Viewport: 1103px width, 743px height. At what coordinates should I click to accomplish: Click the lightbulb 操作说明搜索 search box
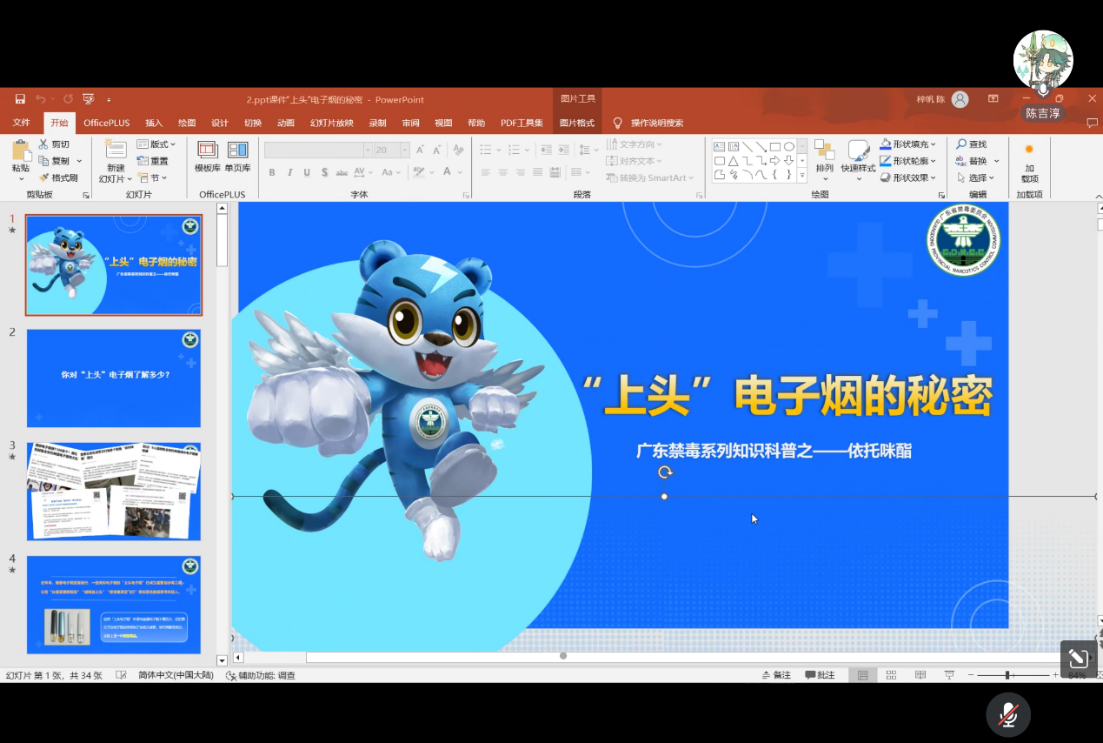[649, 123]
